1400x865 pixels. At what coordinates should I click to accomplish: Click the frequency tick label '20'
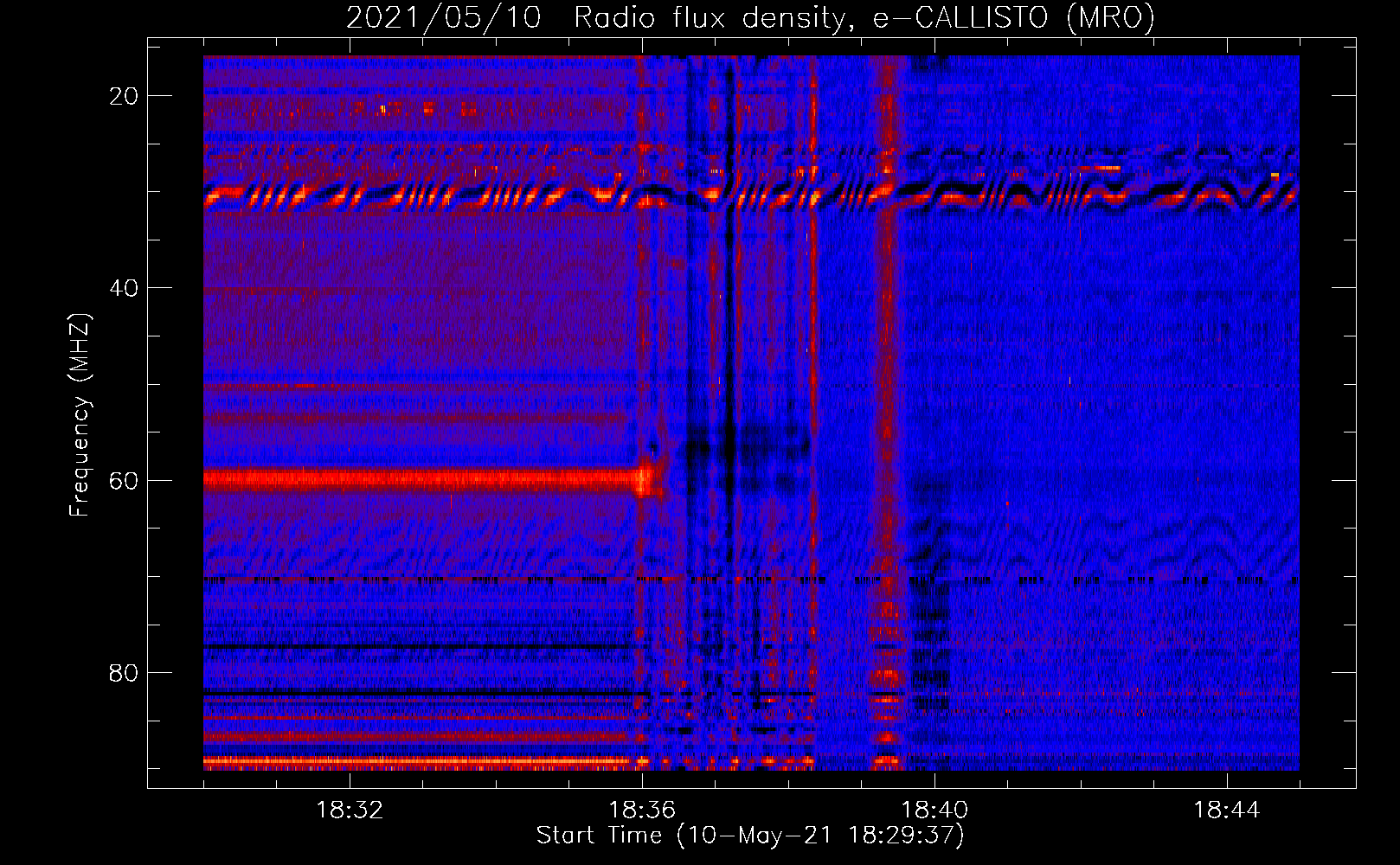tap(125, 96)
